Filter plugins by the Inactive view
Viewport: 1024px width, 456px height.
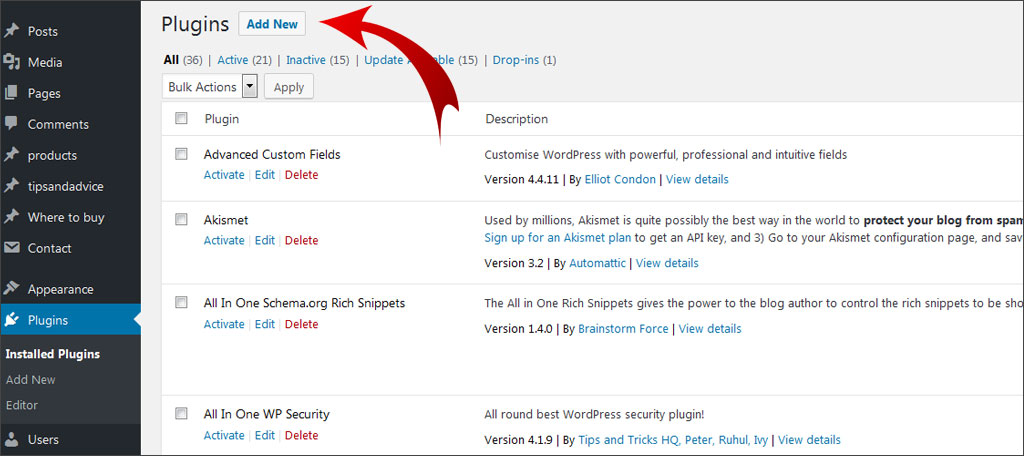click(x=305, y=60)
